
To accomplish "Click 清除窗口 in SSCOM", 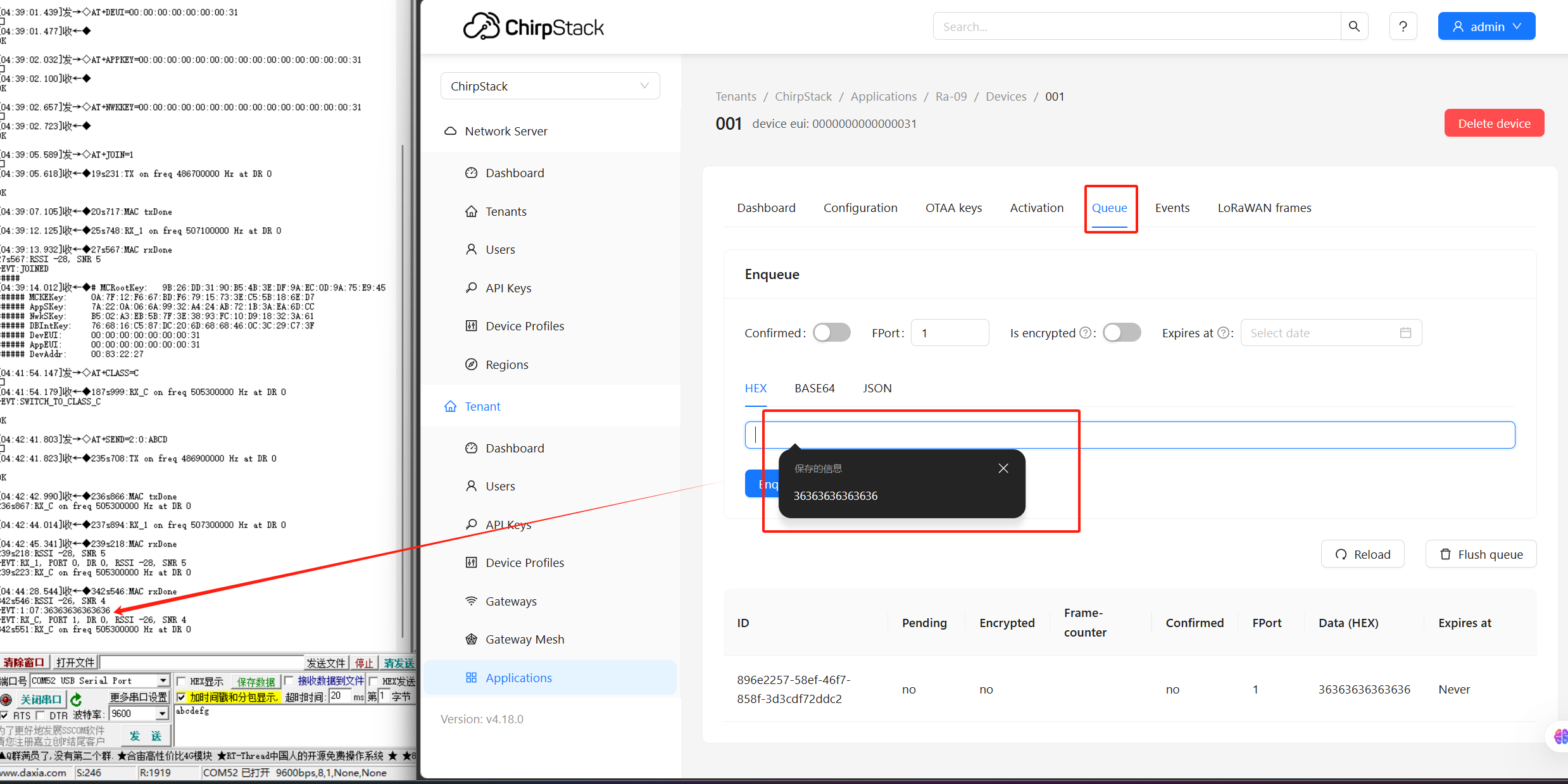I will [x=24, y=663].
